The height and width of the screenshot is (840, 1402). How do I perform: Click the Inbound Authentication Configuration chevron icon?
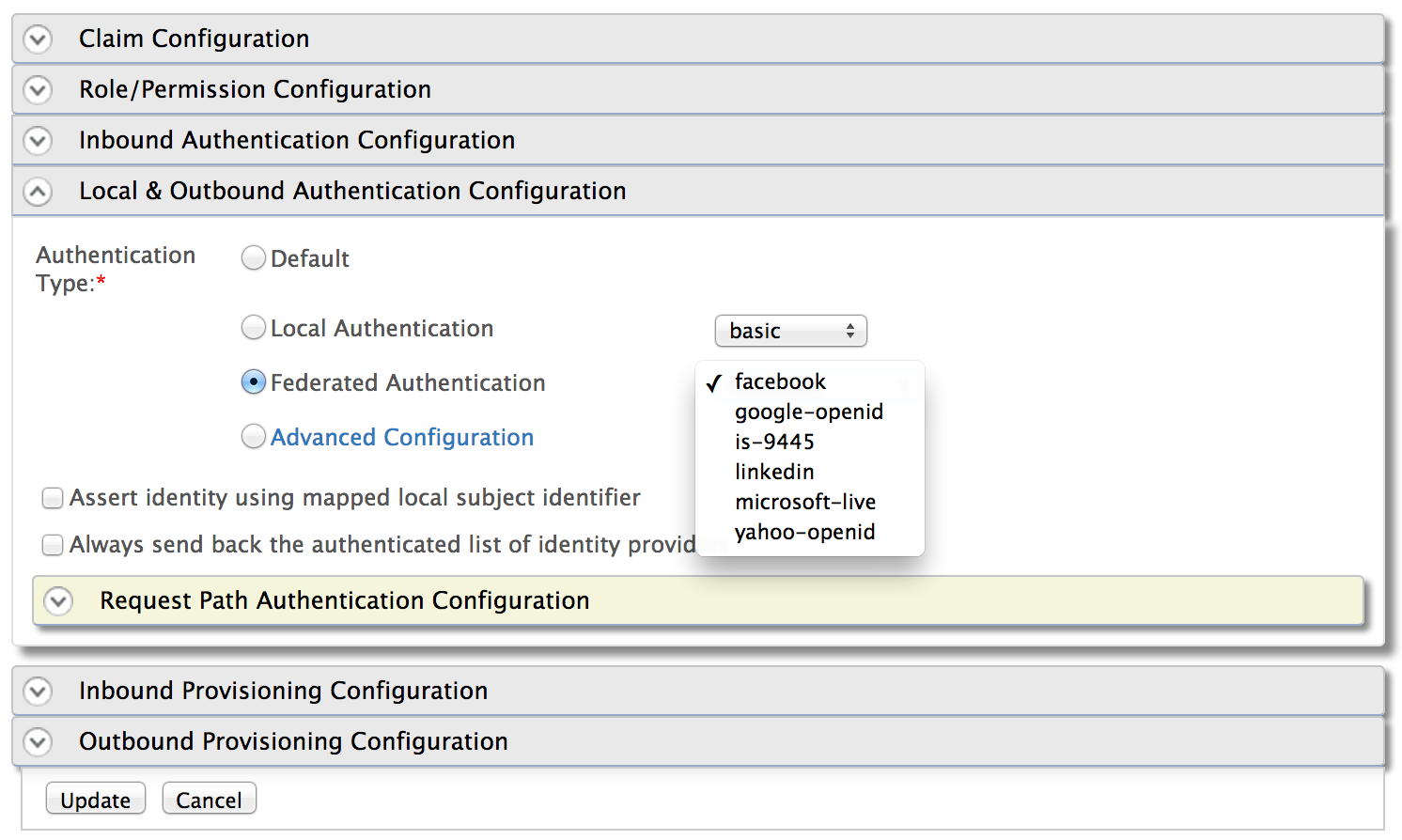(38, 141)
